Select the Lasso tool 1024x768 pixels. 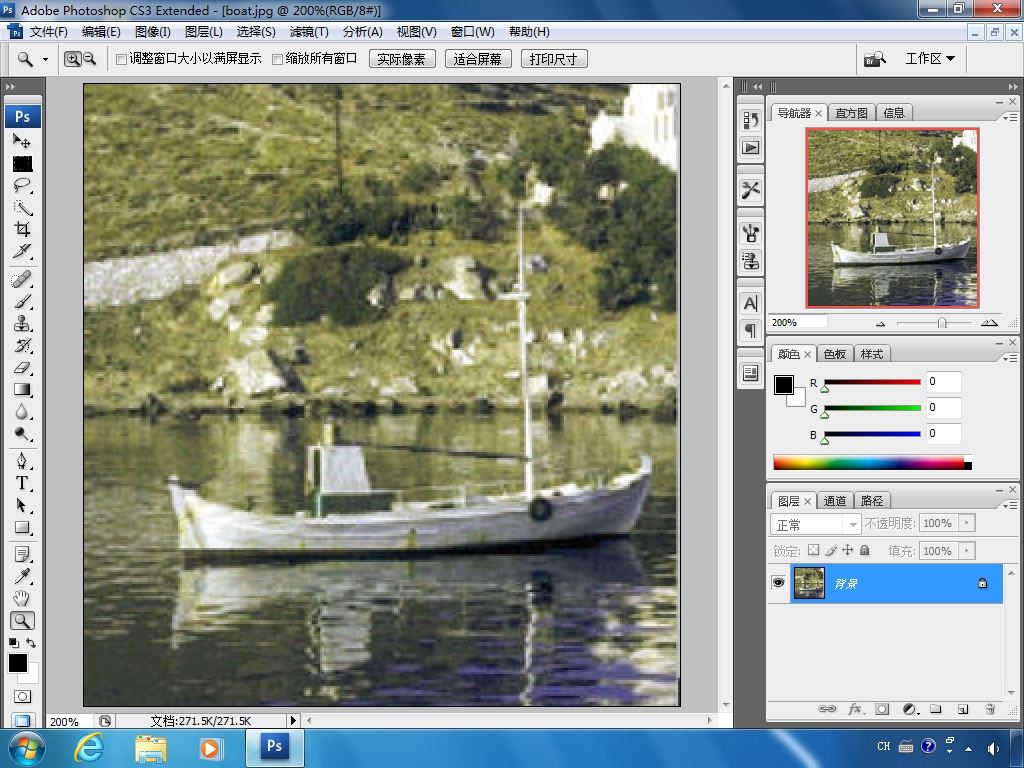(x=22, y=185)
